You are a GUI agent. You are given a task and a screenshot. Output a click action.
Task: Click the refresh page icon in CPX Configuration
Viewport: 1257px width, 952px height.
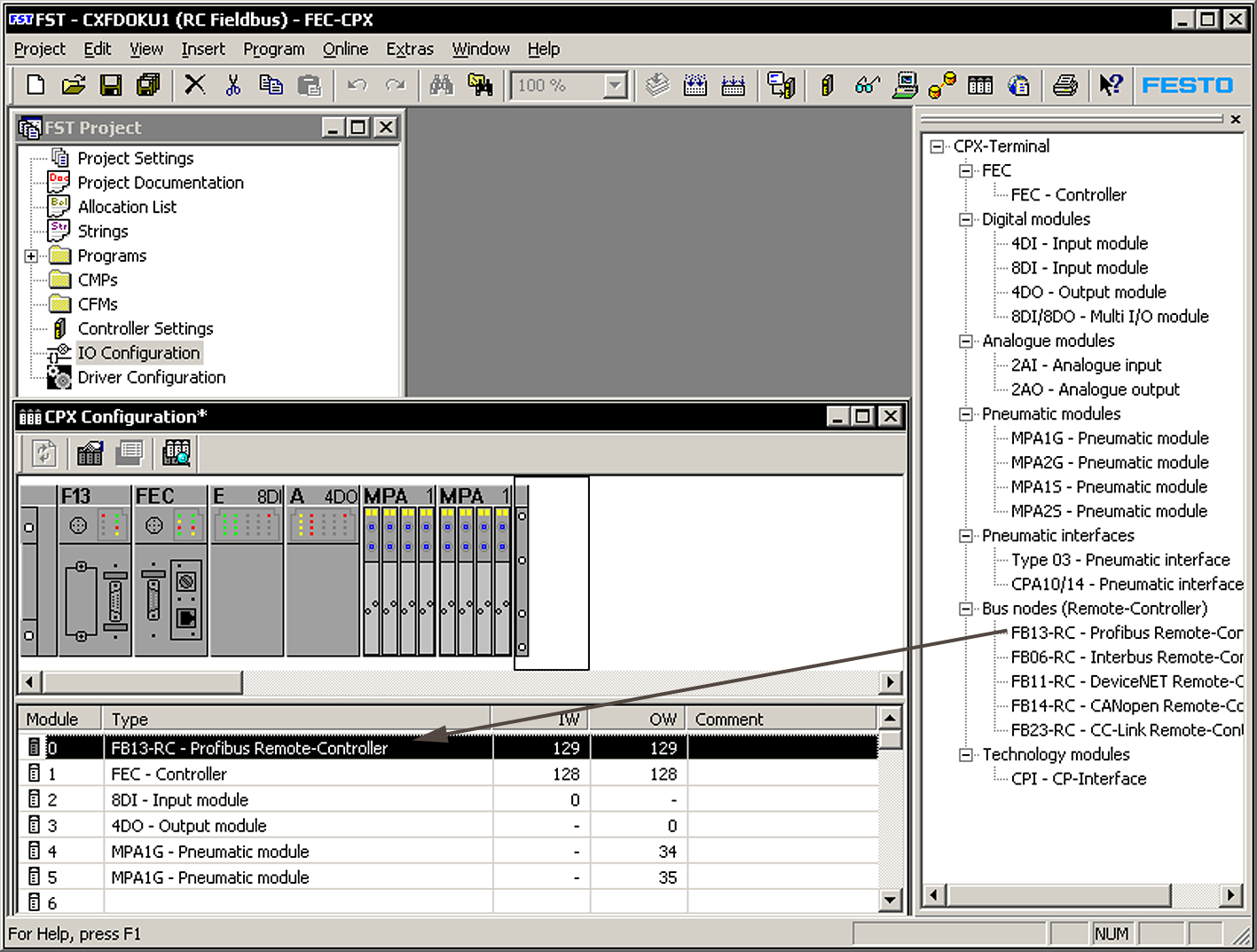(x=44, y=453)
